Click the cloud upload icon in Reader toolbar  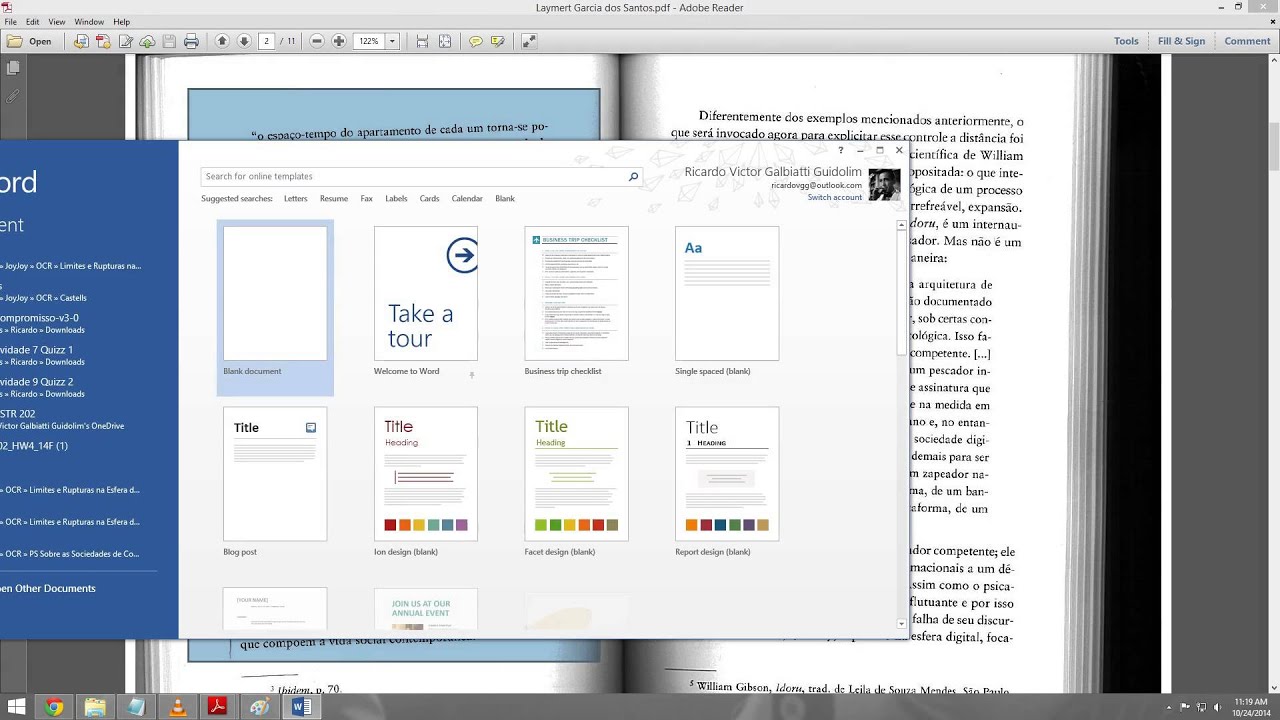tap(147, 41)
